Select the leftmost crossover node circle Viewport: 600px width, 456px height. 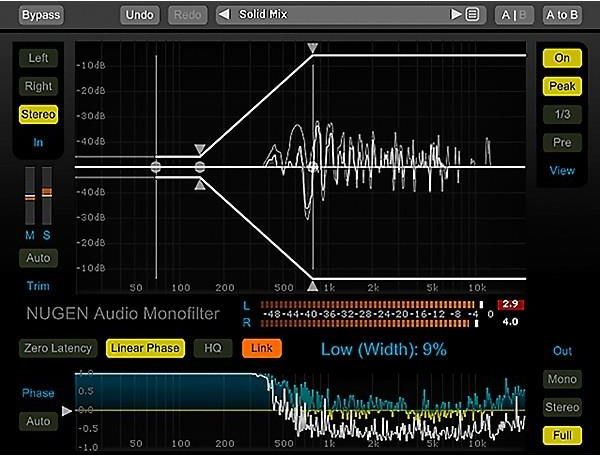[156, 167]
